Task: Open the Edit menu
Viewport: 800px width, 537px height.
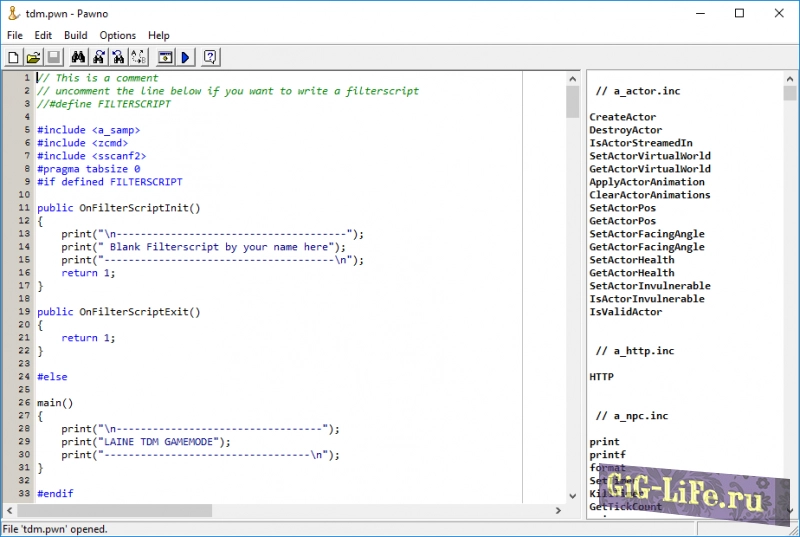Action: [x=43, y=35]
